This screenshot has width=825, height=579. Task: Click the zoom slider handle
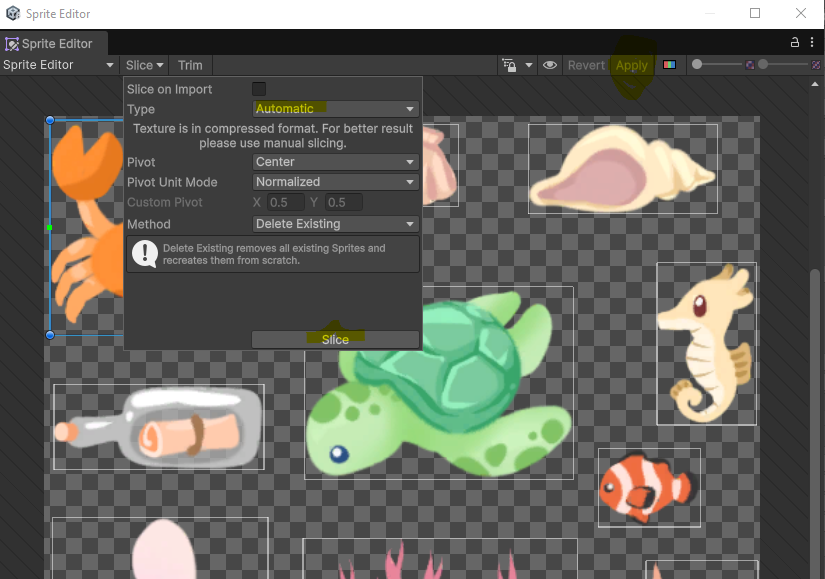coord(697,64)
